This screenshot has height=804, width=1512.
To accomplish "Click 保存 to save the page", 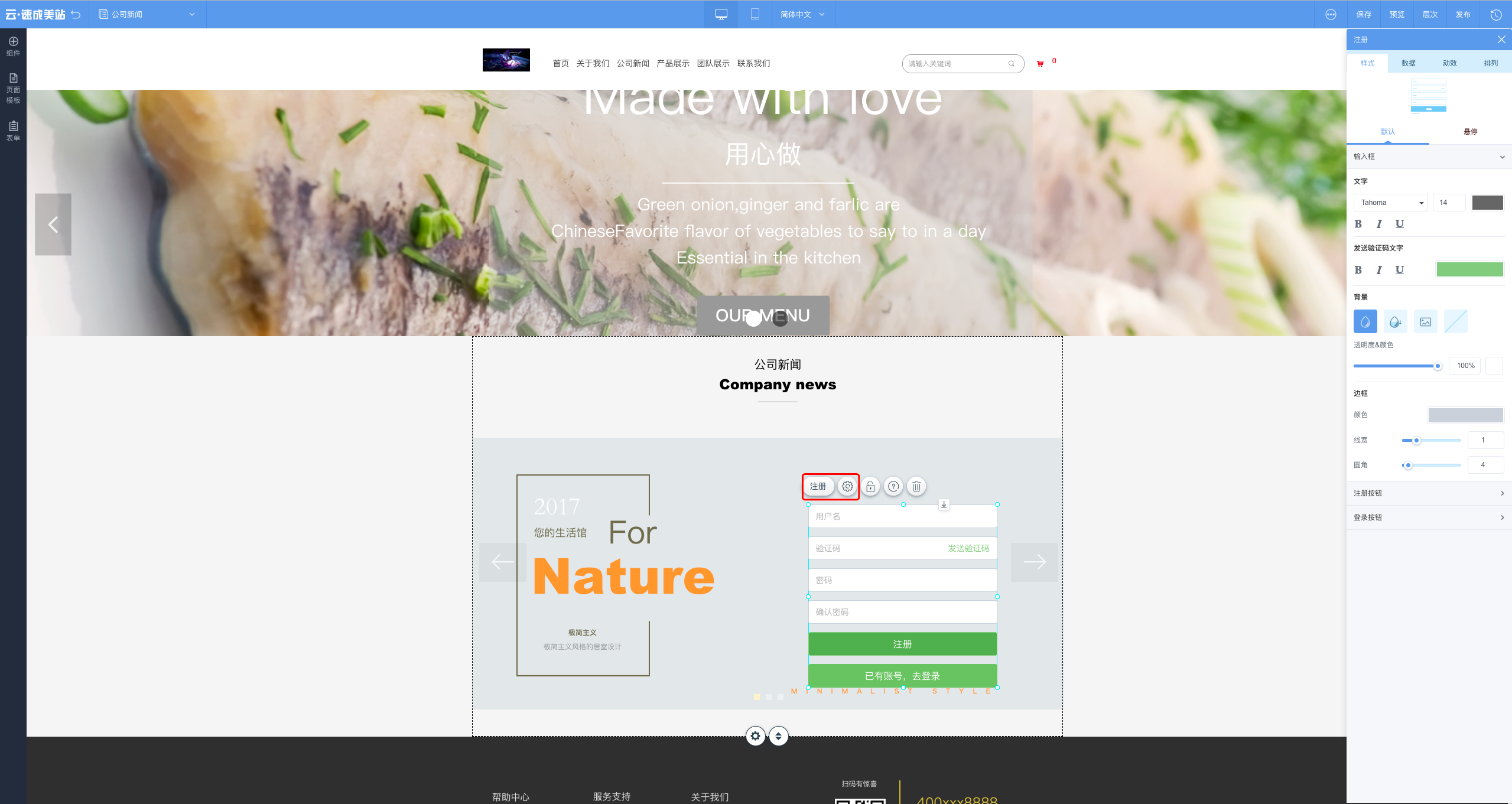I will pyautogui.click(x=1364, y=14).
